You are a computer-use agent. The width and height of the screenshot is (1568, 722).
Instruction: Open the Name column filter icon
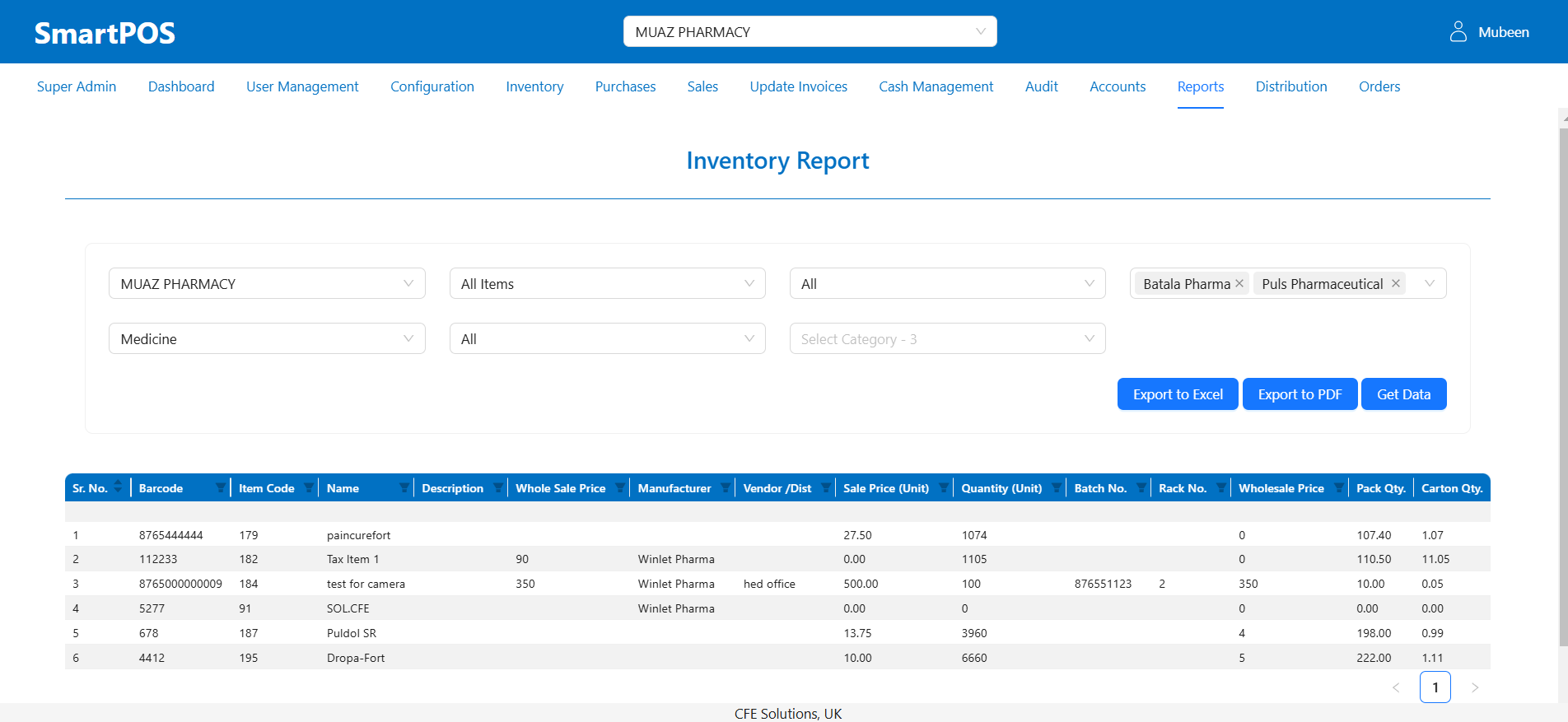coord(404,487)
